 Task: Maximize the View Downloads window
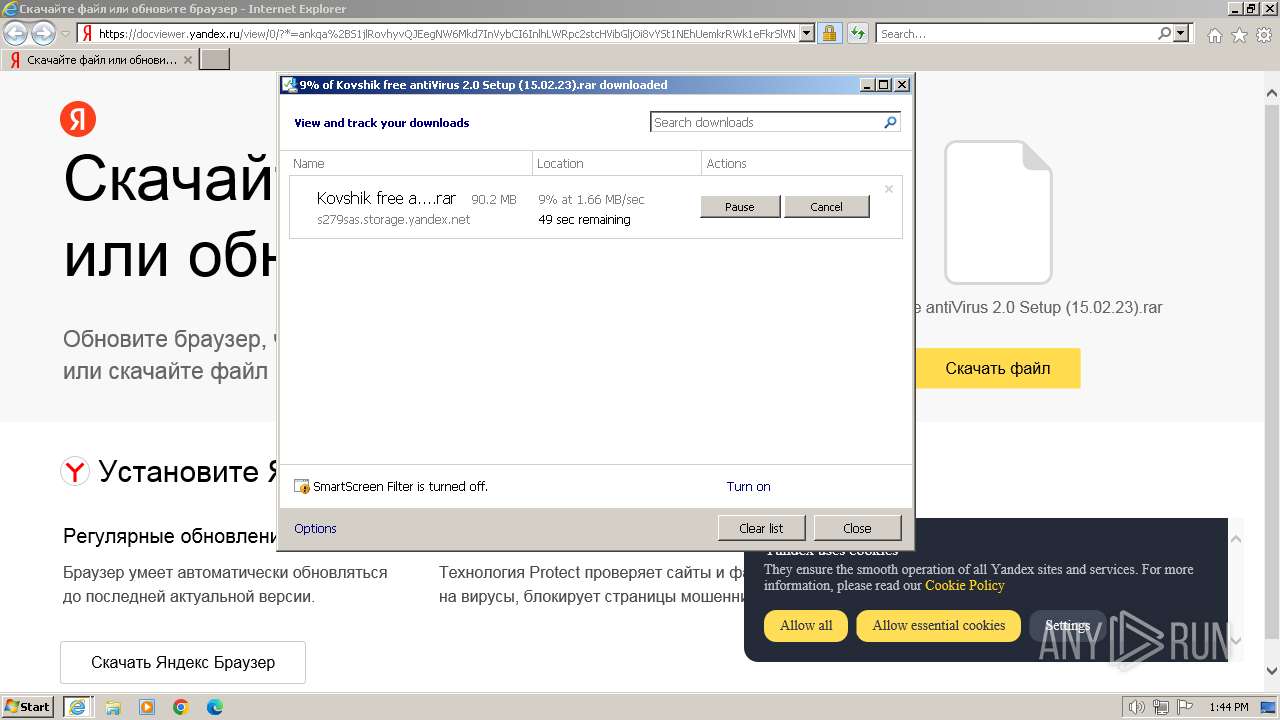click(x=884, y=85)
